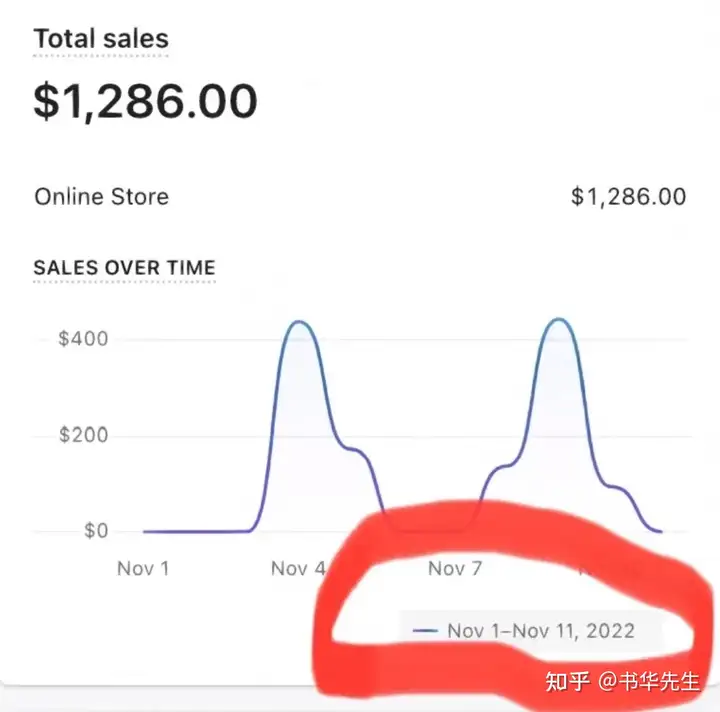
Task: Click the $200 y-axis label
Action: (x=83, y=435)
